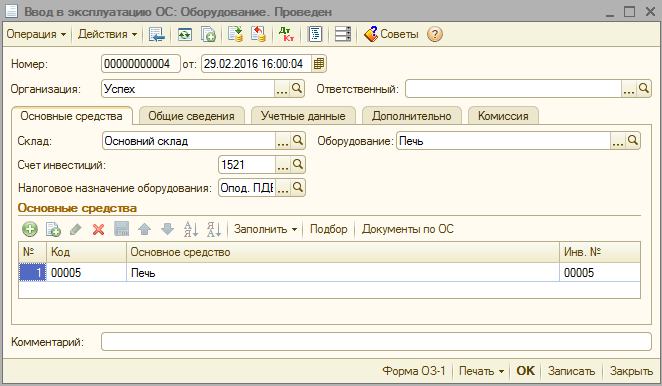The height and width of the screenshot is (386, 662).
Task: Move the row up with arrow icon
Action: [144, 229]
